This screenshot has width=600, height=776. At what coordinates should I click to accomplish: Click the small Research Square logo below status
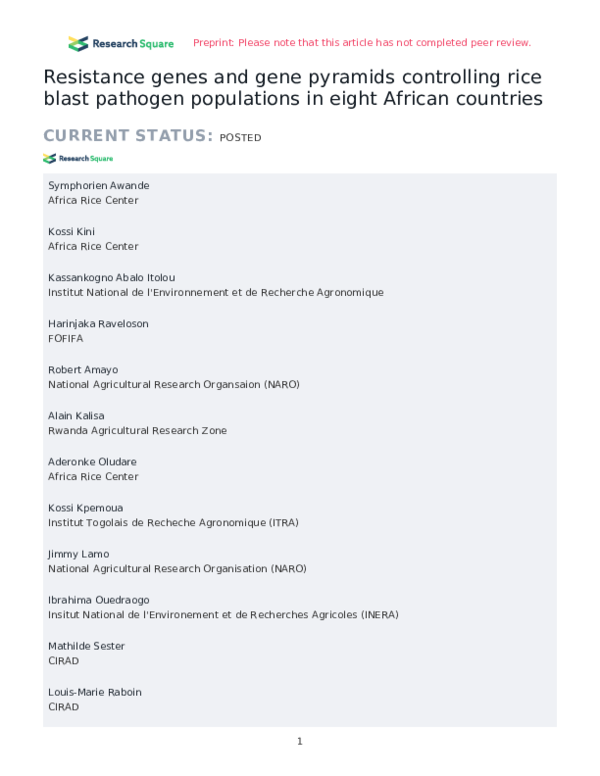click(78, 158)
